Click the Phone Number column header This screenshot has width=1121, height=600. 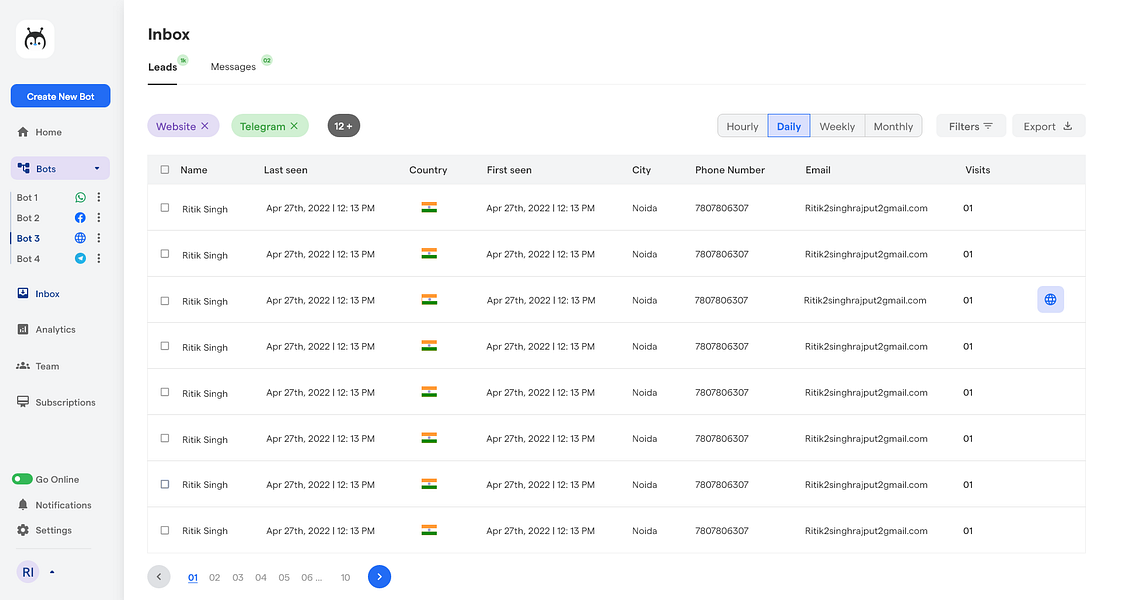coord(730,169)
